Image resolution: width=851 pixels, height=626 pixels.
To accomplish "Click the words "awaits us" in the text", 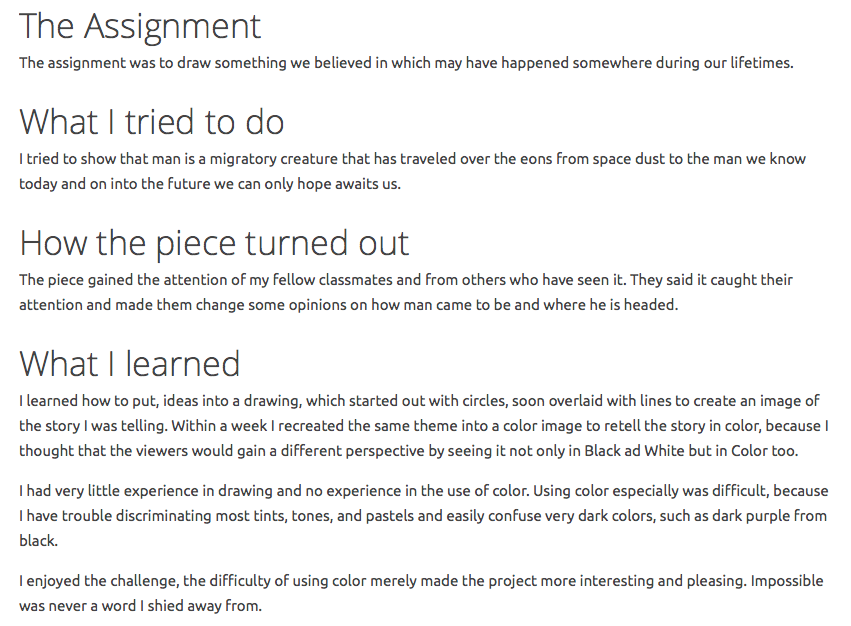I will [369, 184].
